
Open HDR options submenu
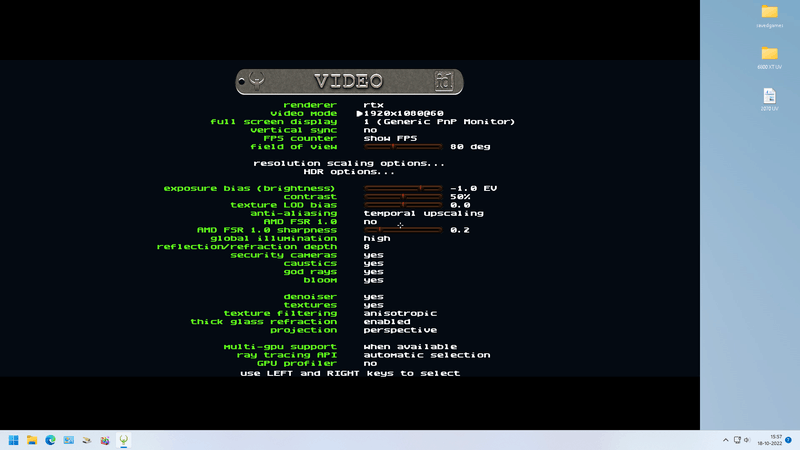[x=349, y=171]
